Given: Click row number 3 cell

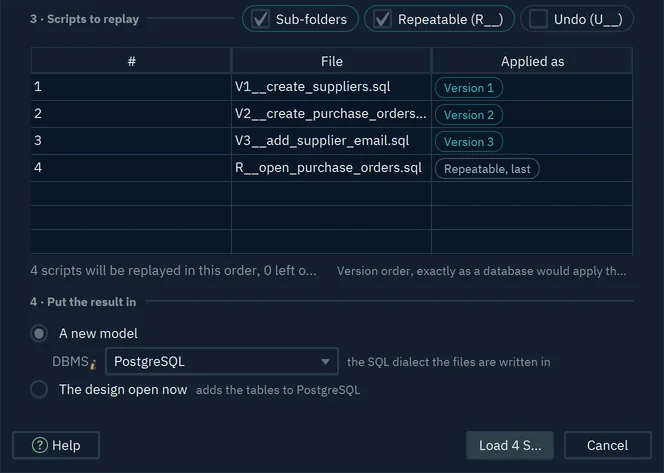Looking at the screenshot, I should click(131, 141).
